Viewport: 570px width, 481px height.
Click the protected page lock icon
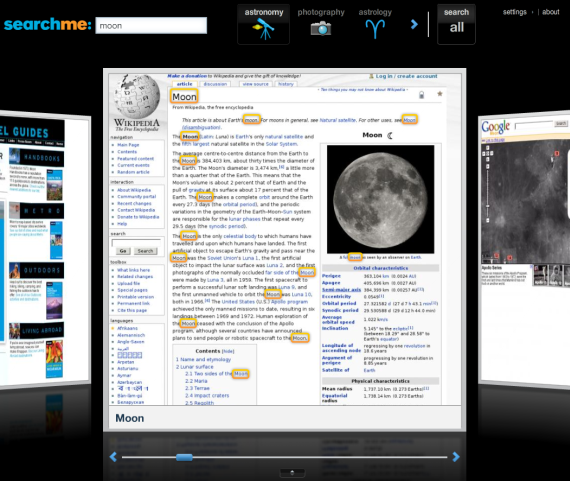coord(421,95)
